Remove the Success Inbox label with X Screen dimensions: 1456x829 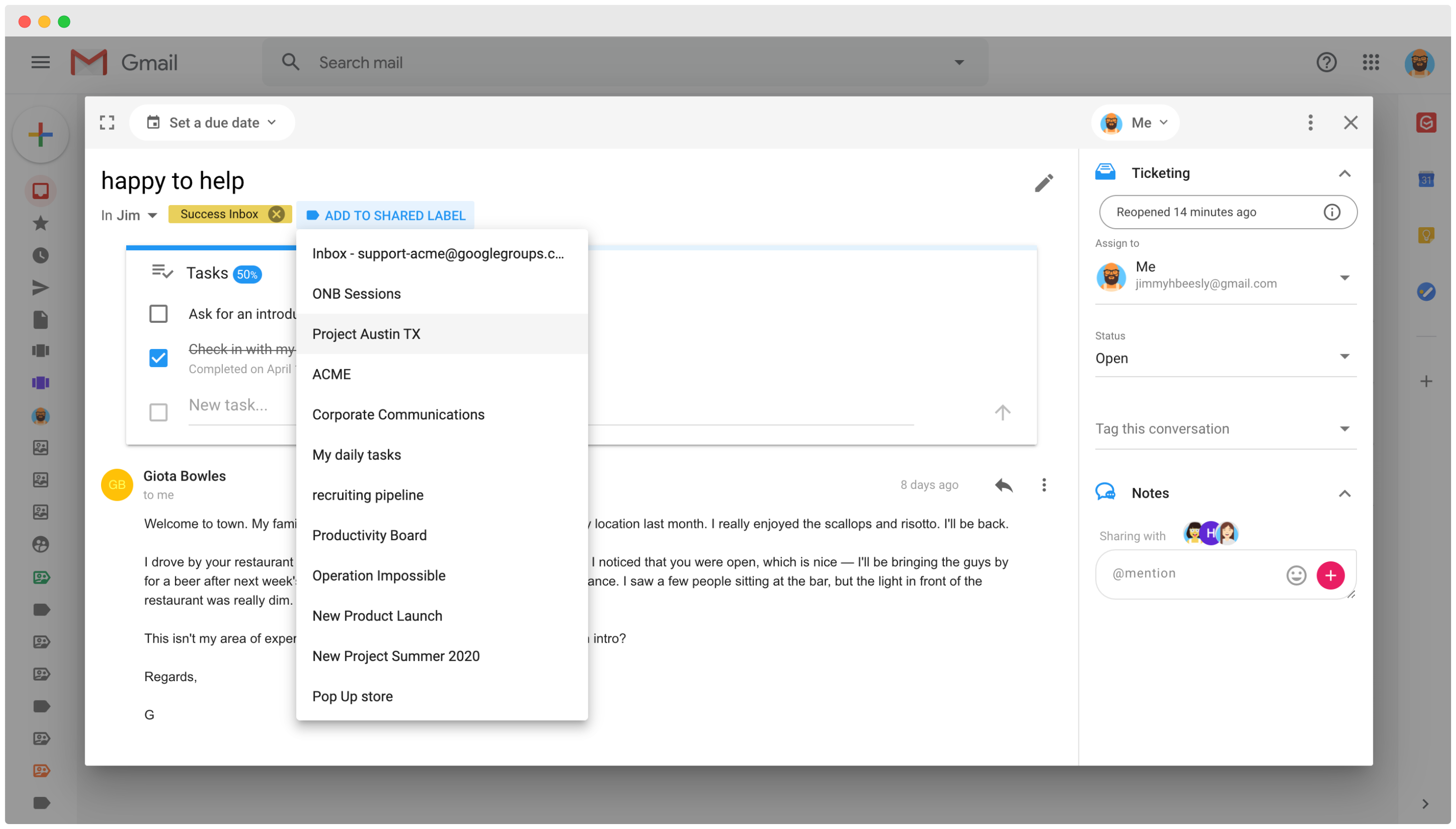click(x=276, y=214)
